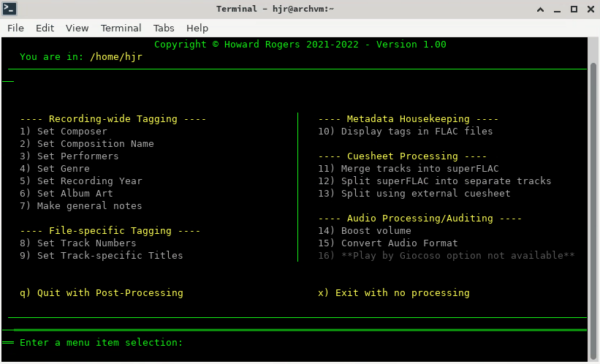Click 'Display tags in FLAC files' line
This screenshot has height=364, width=600.
pyautogui.click(x=405, y=131)
